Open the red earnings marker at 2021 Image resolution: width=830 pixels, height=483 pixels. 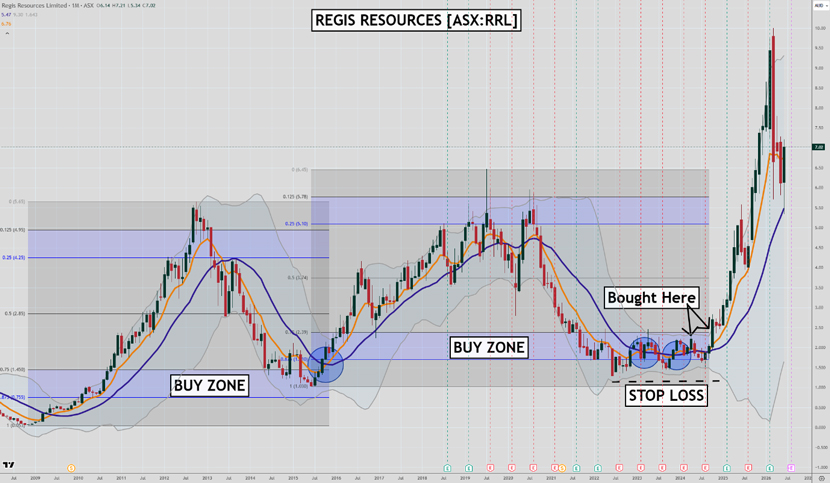point(554,468)
